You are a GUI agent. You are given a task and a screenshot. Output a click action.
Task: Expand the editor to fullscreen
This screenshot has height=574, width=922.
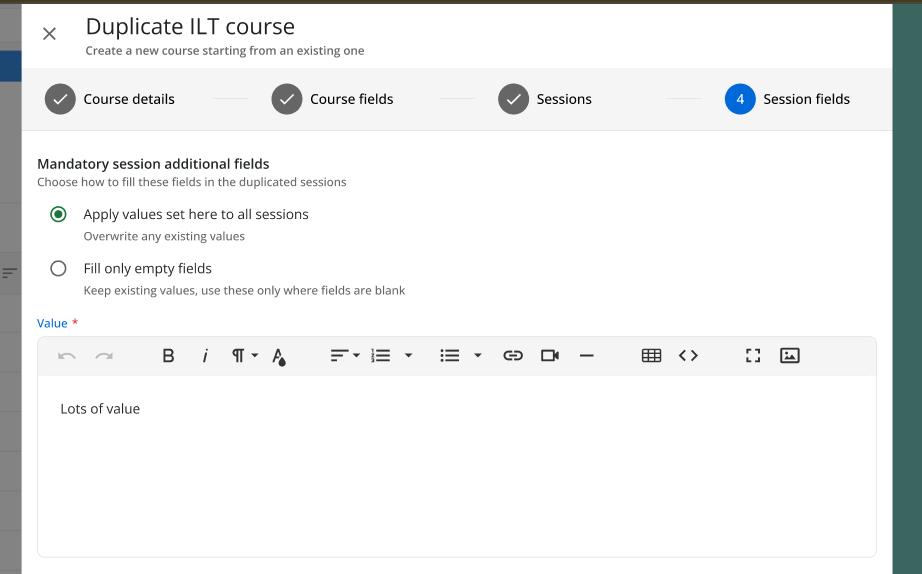tap(753, 356)
